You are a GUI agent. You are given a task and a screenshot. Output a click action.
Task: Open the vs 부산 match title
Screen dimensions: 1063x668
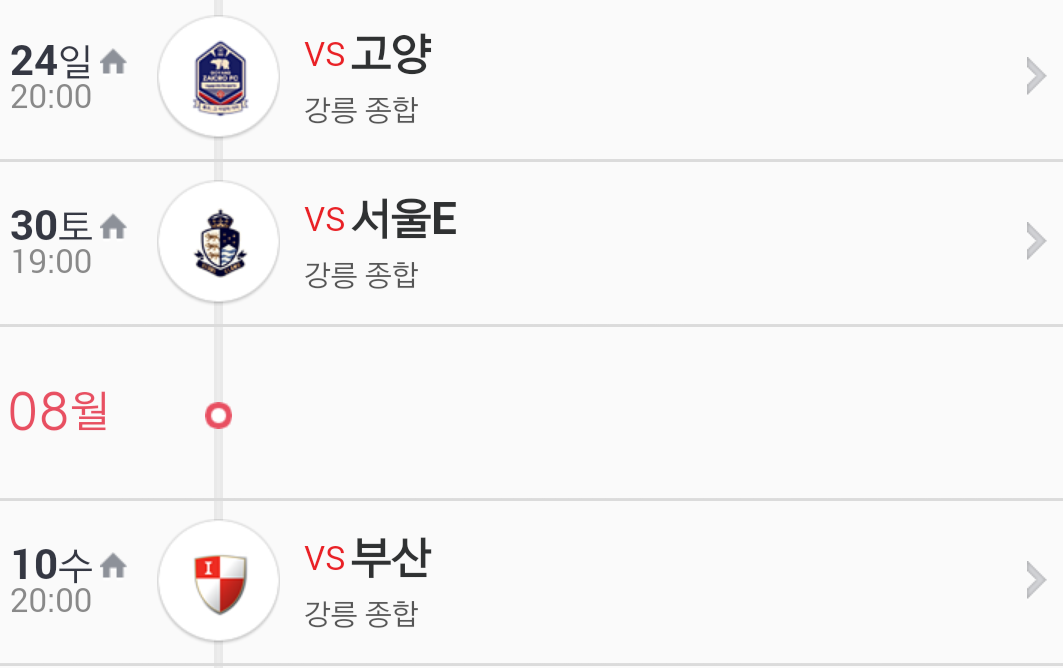pos(367,557)
